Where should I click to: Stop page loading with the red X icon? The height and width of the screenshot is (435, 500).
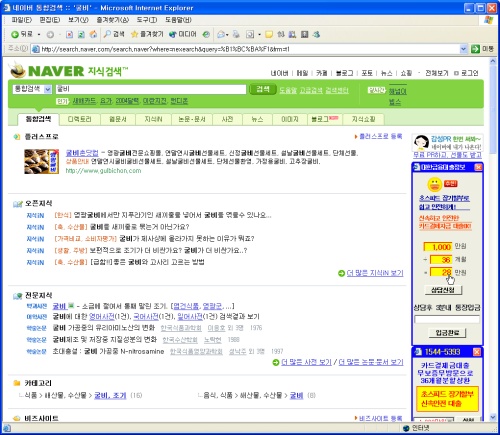pos(69,34)
